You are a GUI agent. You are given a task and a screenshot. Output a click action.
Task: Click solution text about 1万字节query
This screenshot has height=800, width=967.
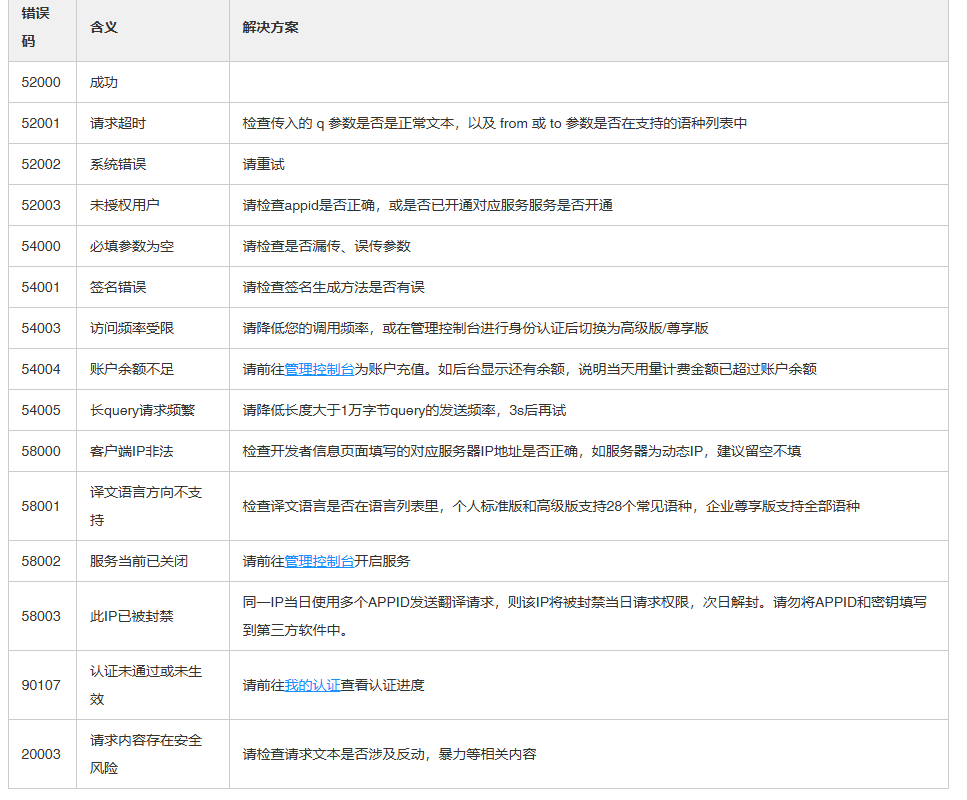click(x=404, y=410)
